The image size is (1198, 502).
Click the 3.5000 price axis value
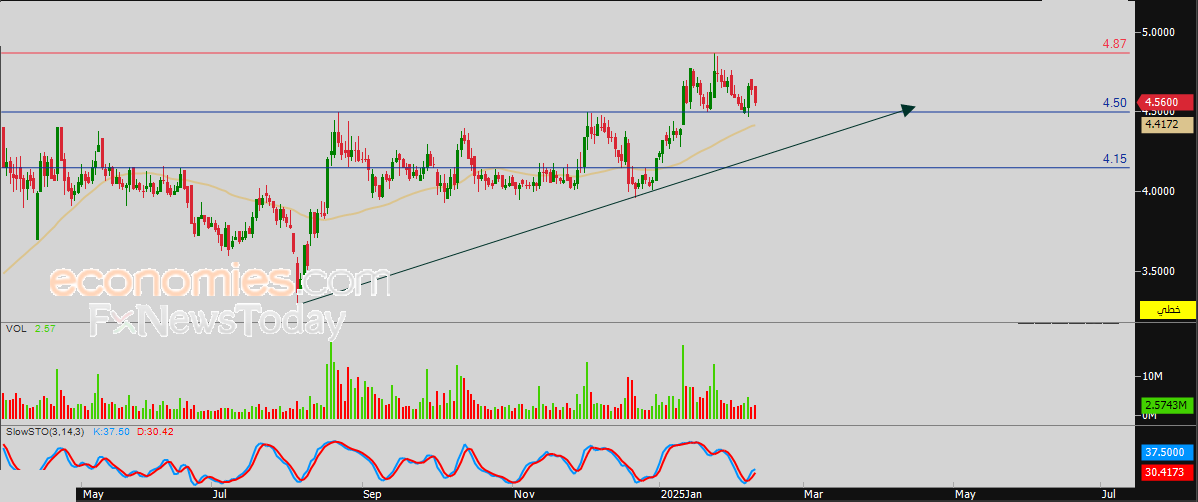1160,271
